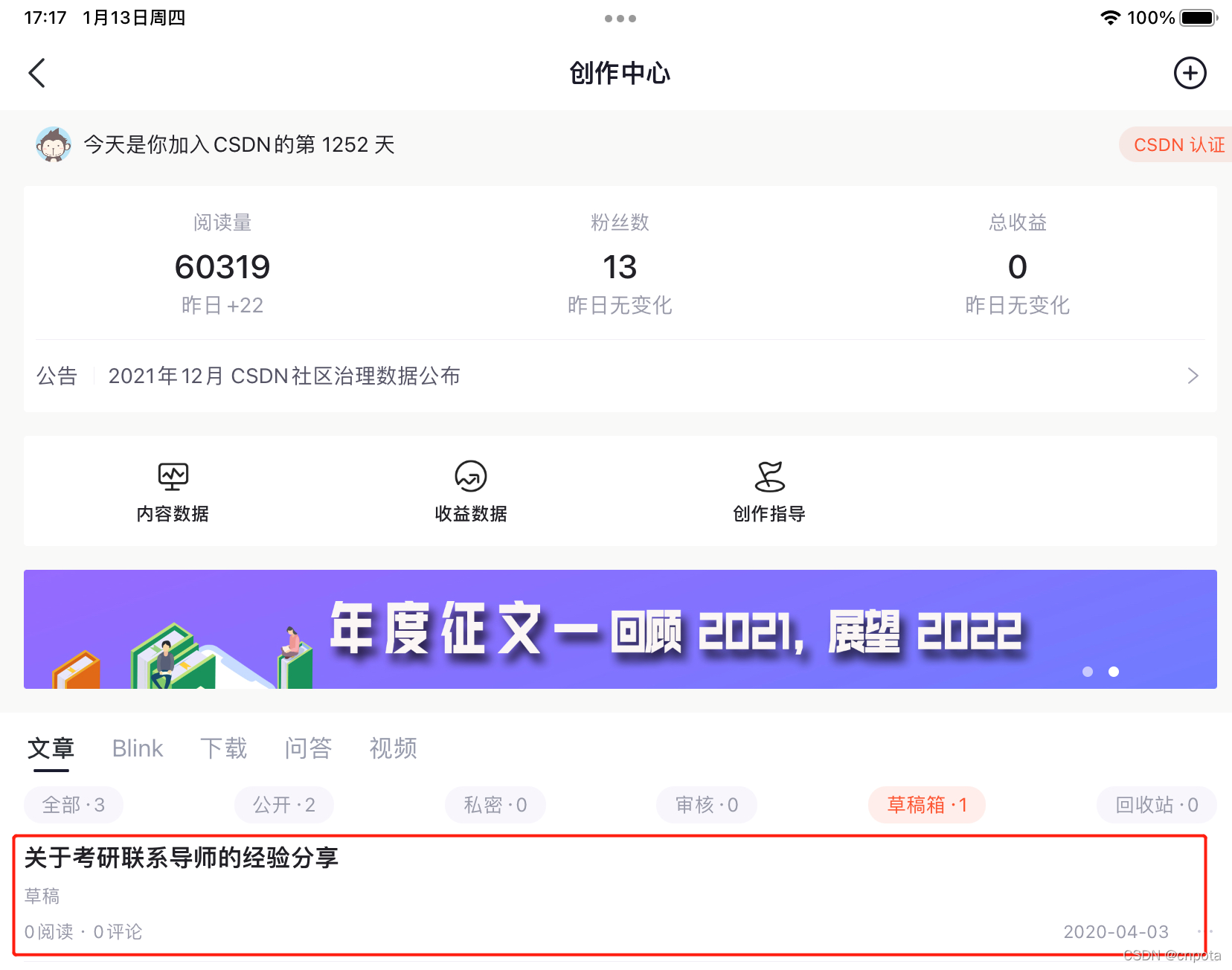Open the 内容数据 chart monitor icon
This screenshot has height=970, width=1232.
pyautogui.click(x=173, y=477)
